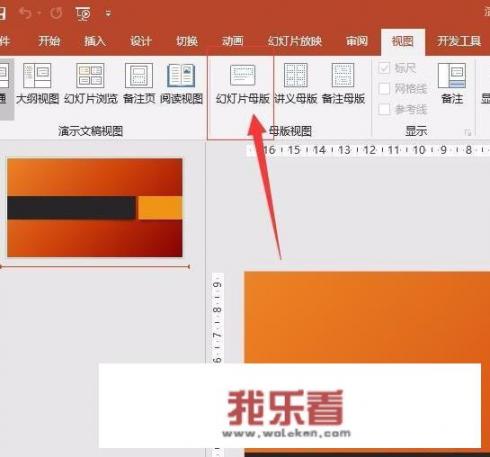490x457 pixels.
Task: Switch to Transitions (切换) tab
Action: pyautogui.click(x=187, y=41)
